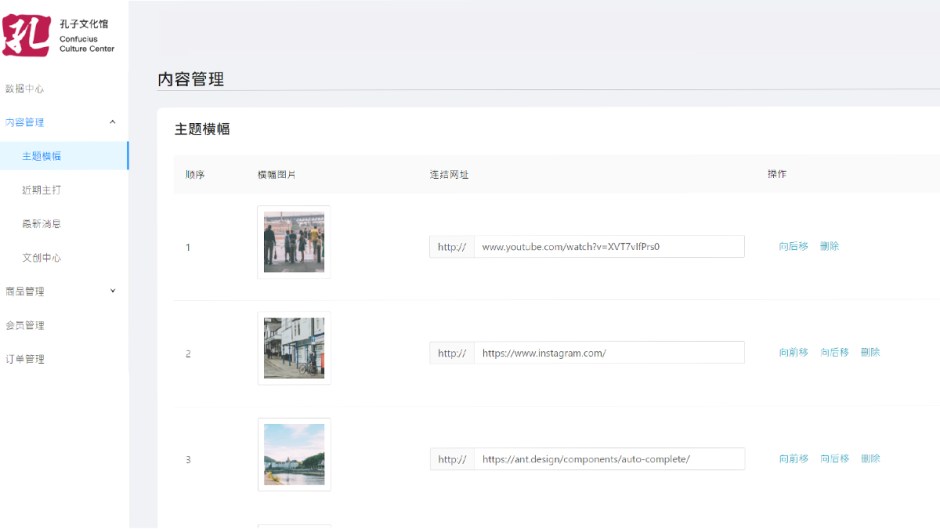Click 删除 link for row 1
Viewport: 940px width, 529px height.
pyautogui.click(x=829, y=246)
